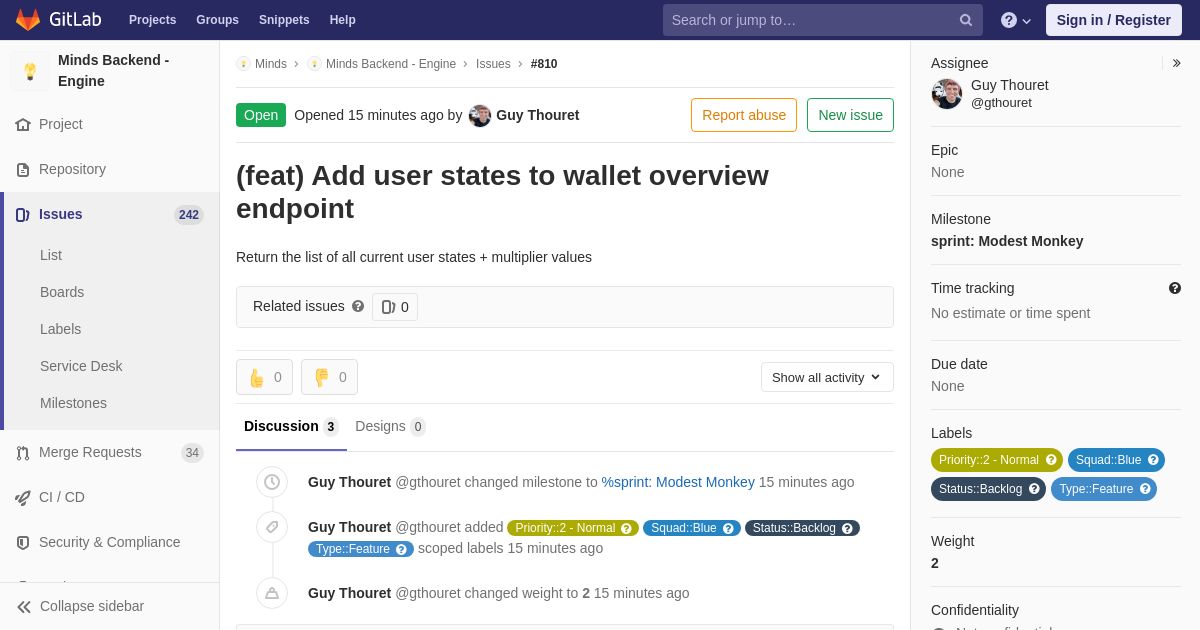Click the Issues sidebar icon
This screenshot has width=1200, height=630.
point(23,215)
